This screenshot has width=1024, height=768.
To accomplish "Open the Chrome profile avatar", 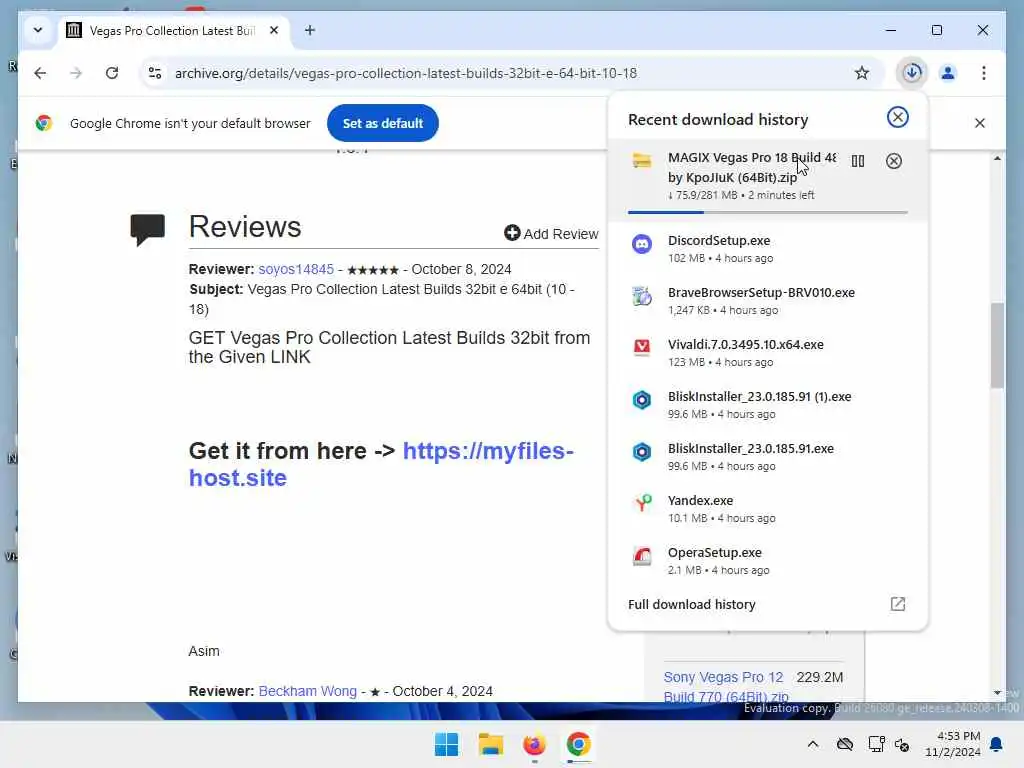I will tap(948, 73).
